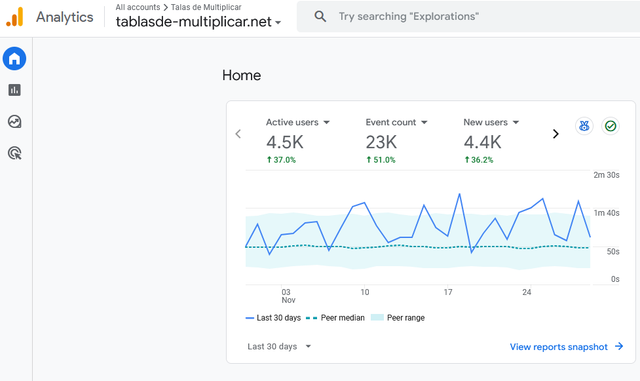Click the Peer range legend swatch
Viewport: 640px width, 381px height.
[377, 318]
